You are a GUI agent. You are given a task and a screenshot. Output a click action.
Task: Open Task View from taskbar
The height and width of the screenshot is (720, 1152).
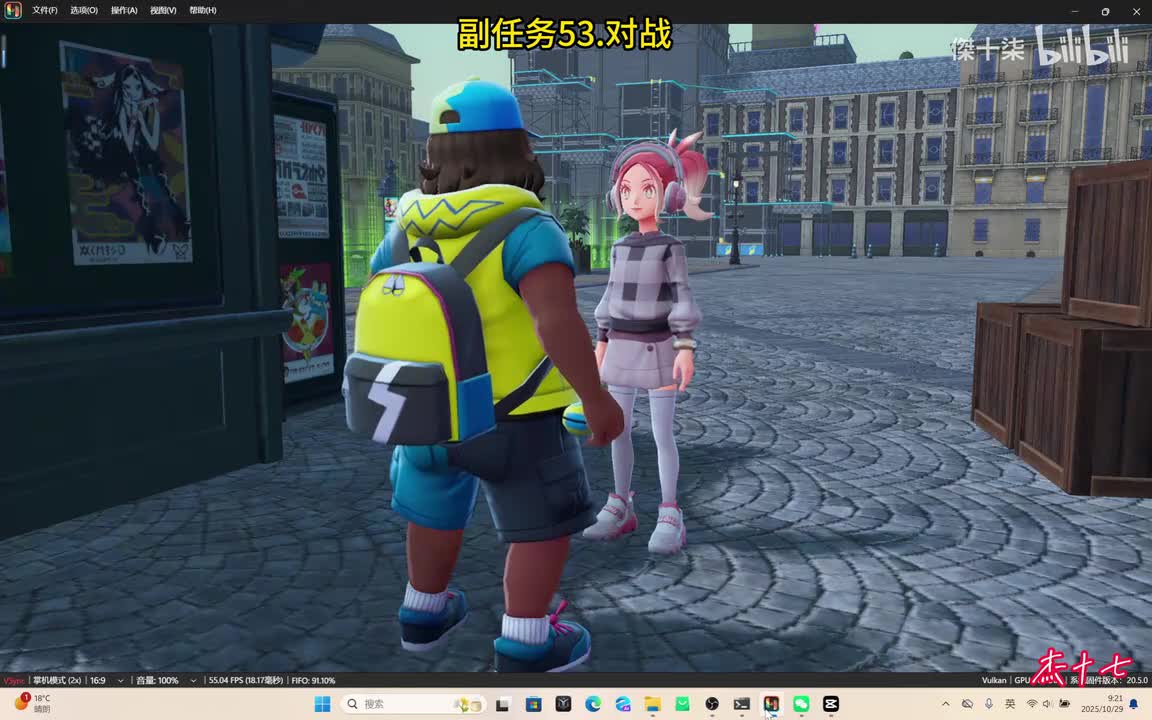click(503, 704)
